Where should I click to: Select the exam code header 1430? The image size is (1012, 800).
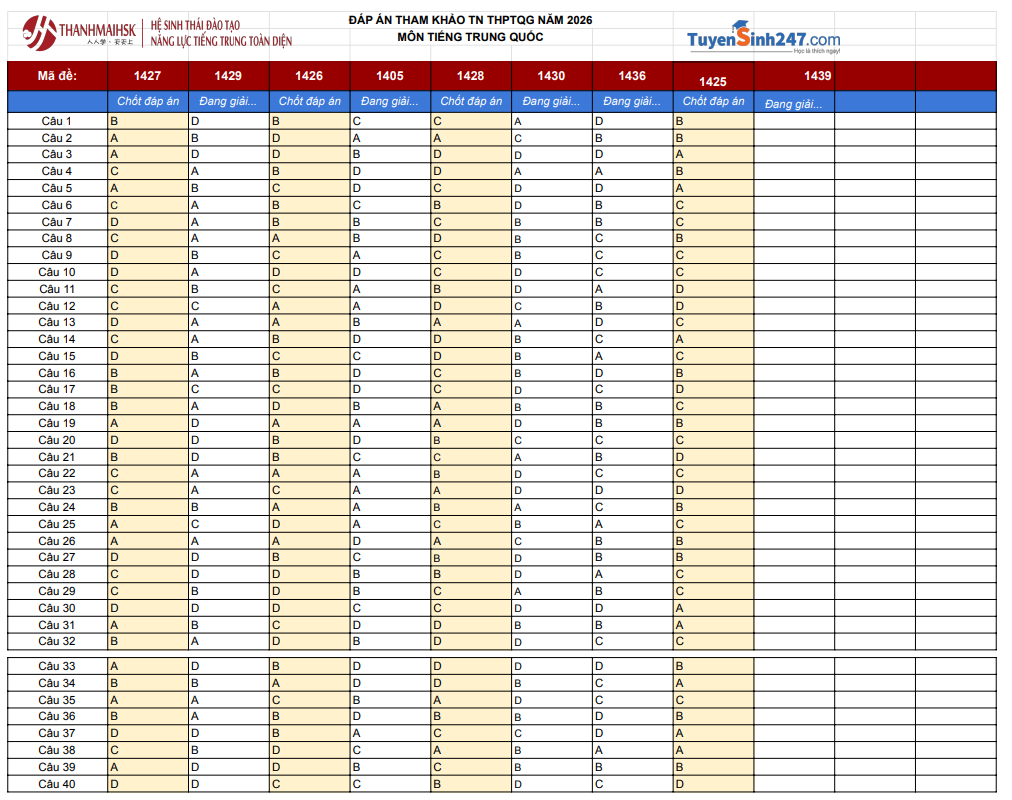[551, 76]
